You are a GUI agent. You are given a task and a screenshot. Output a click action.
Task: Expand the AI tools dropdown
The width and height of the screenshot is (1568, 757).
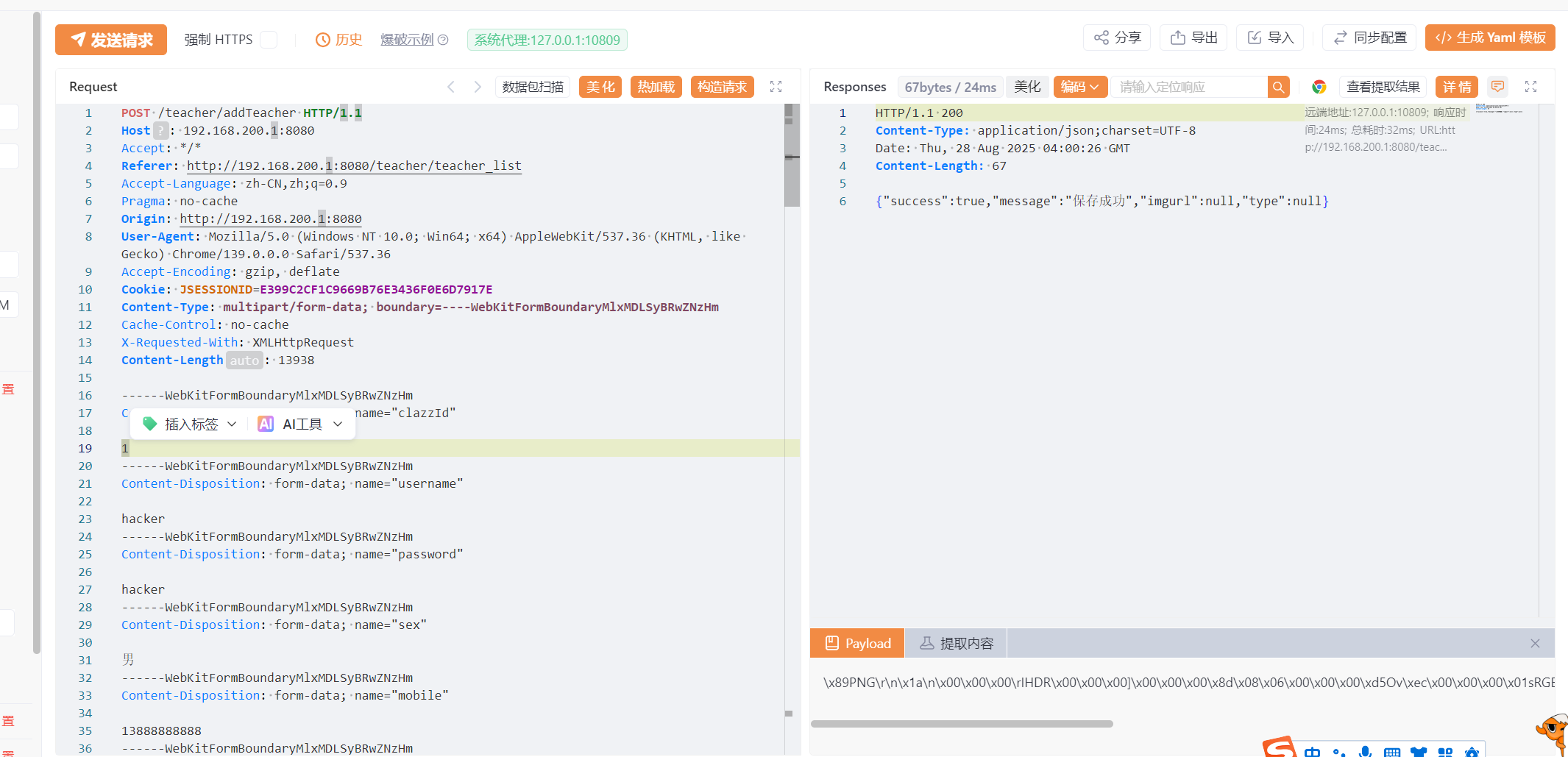coord(301,424)
